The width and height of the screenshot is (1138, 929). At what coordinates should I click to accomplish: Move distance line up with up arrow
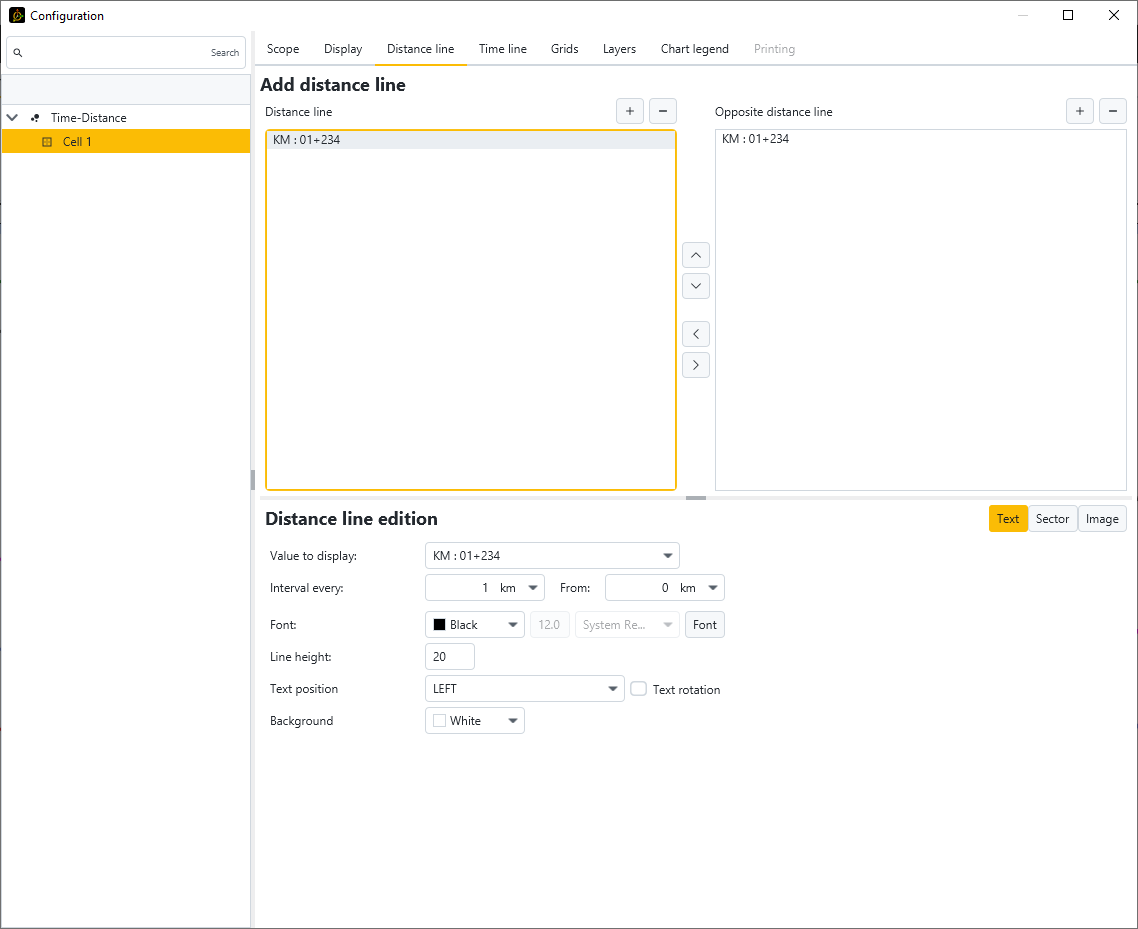click(x=696, y=255)
